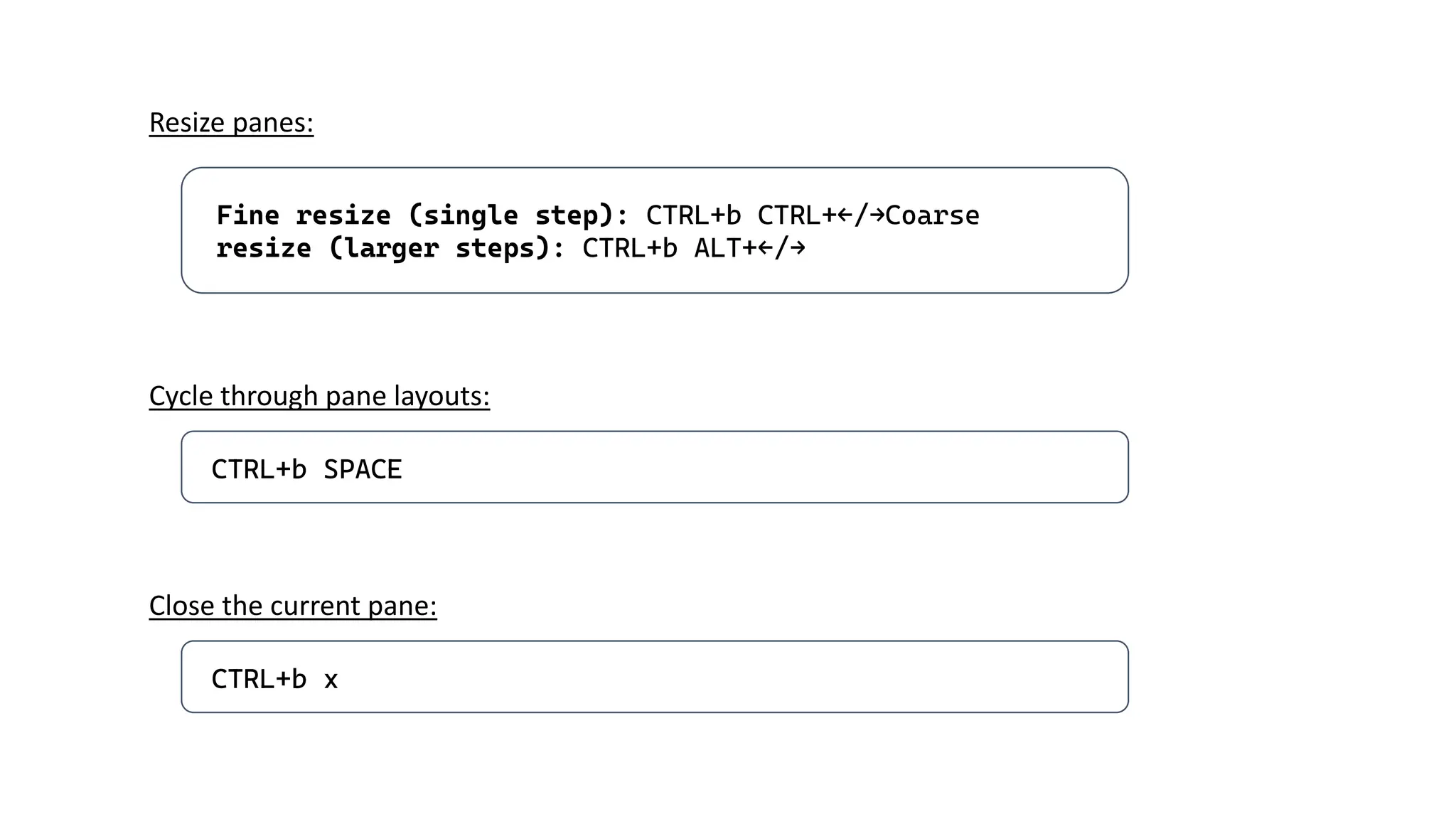The image size is (1456, 819).
Task: Click the "x" key in the close pane box
Action: (x=331, y=680)
